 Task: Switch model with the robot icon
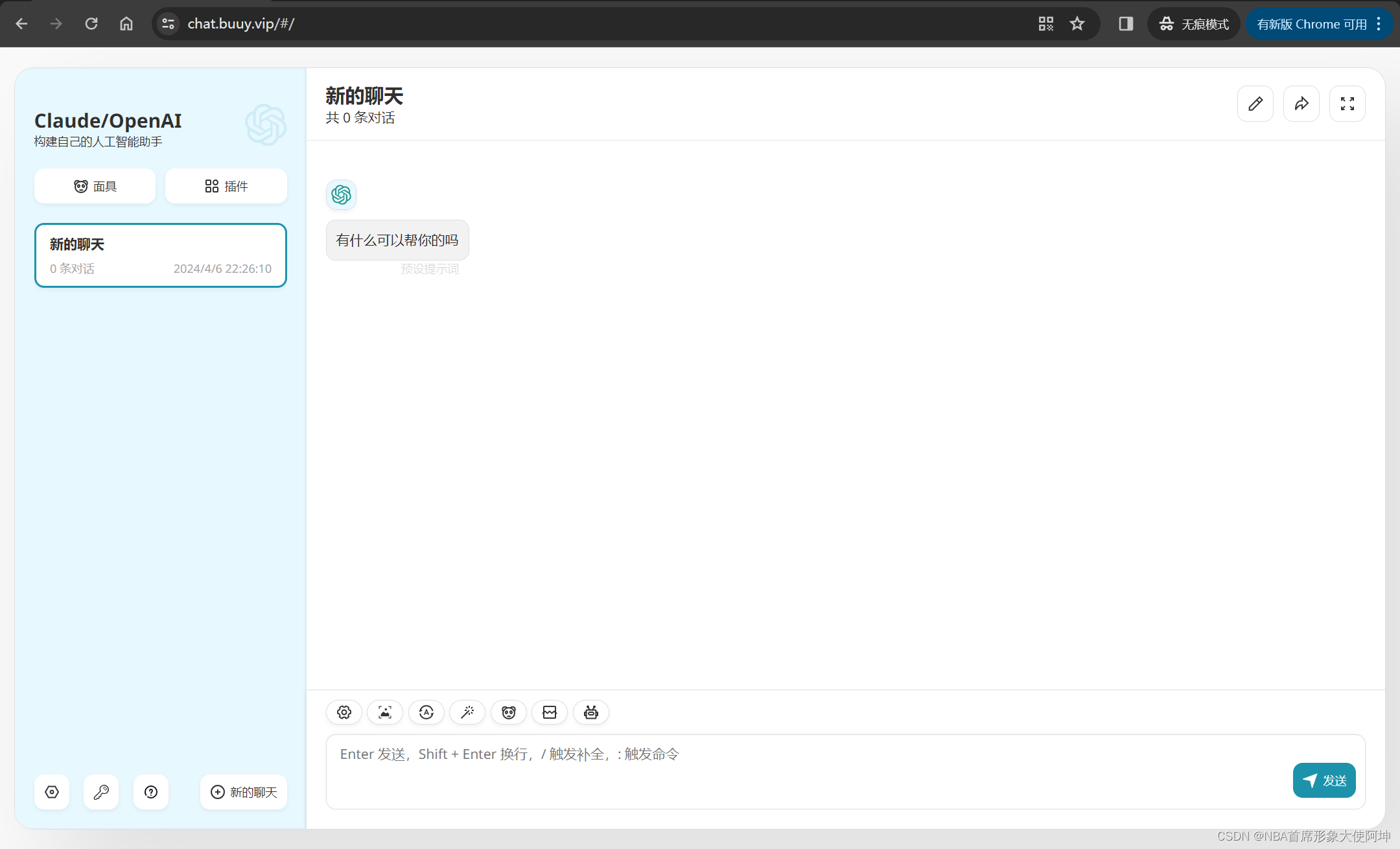[591, 712]
